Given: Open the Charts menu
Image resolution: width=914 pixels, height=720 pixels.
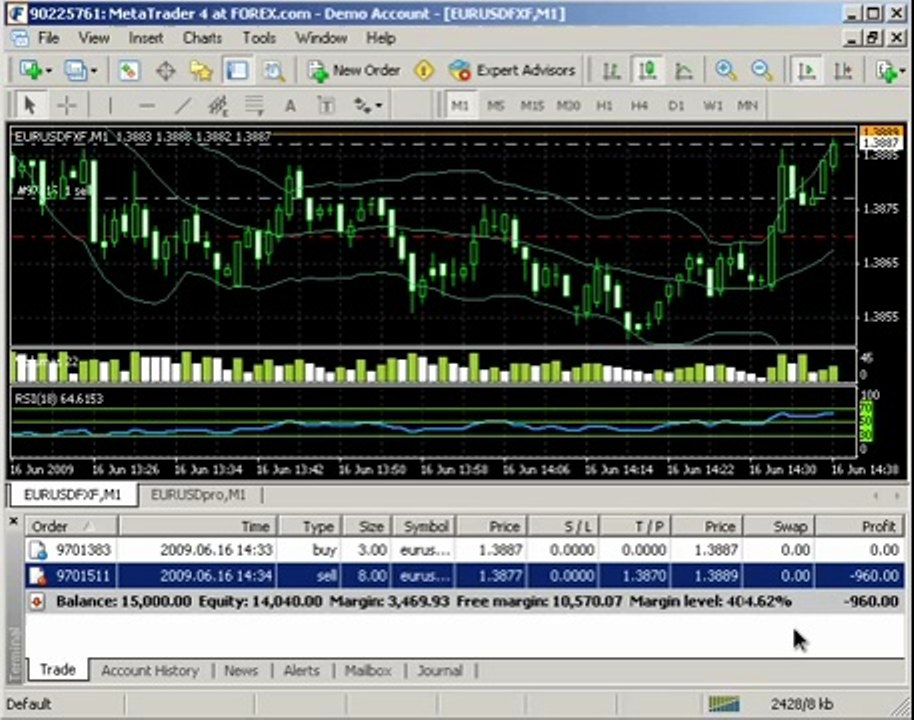Looking at the screenshot, I should 202,38.
